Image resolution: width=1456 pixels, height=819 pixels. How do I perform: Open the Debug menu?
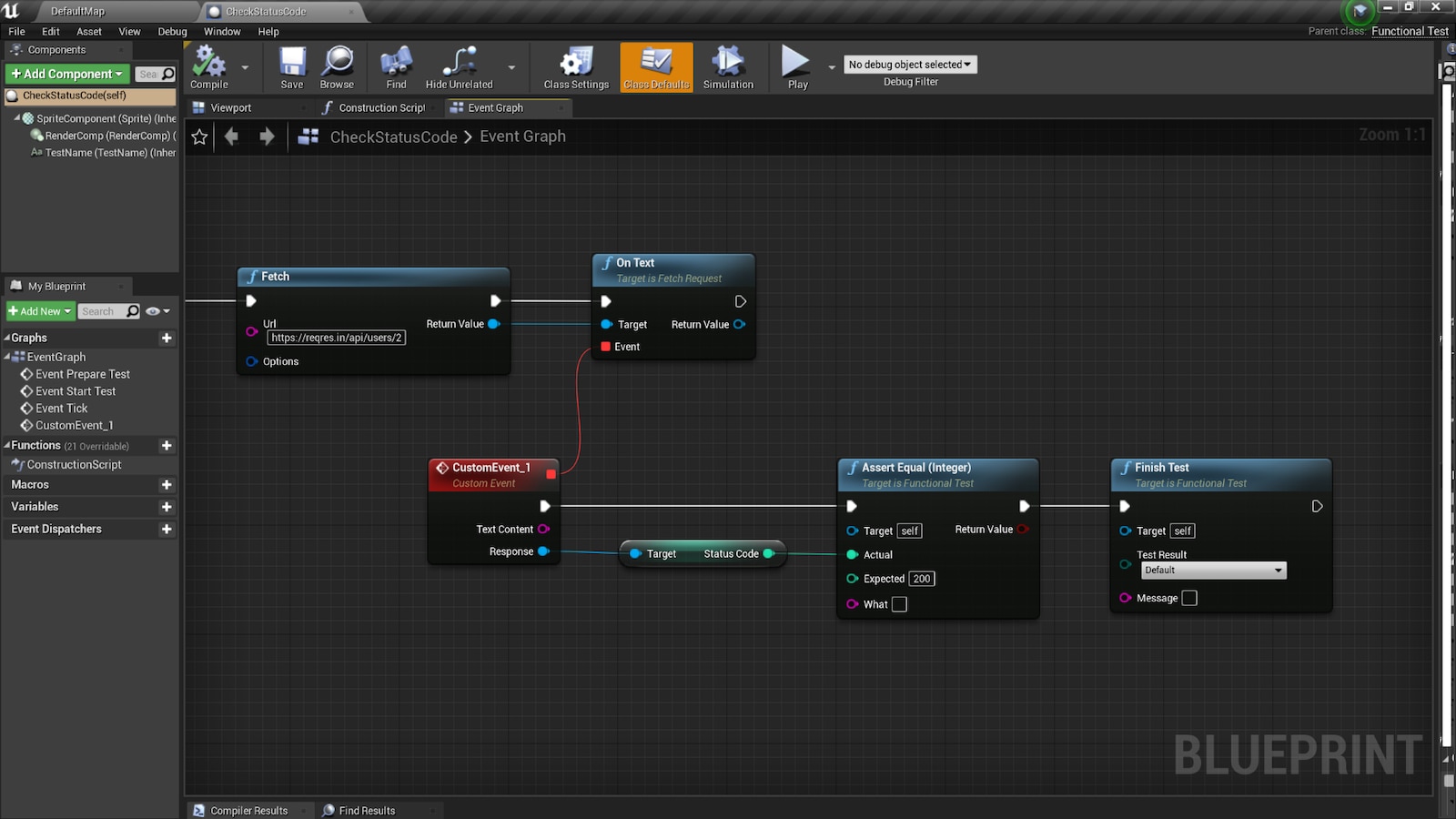(172, 31)
